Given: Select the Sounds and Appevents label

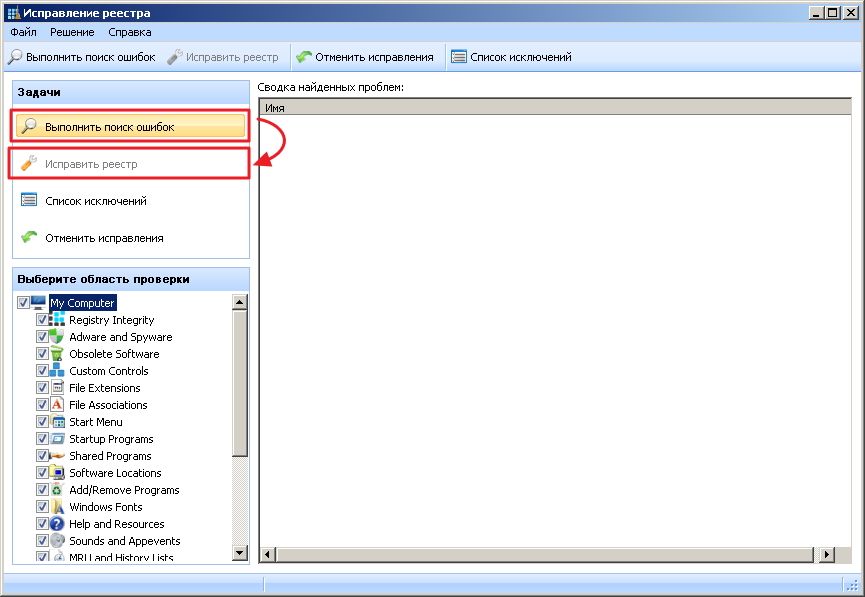Looking at the screenshot, I should (x=125, y=540).
